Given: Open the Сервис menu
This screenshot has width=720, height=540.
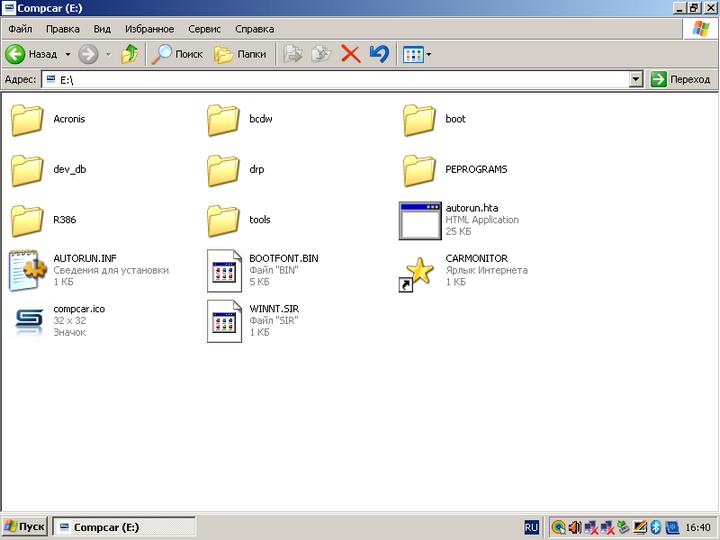Looking at the screenshot, I should 205,29.
